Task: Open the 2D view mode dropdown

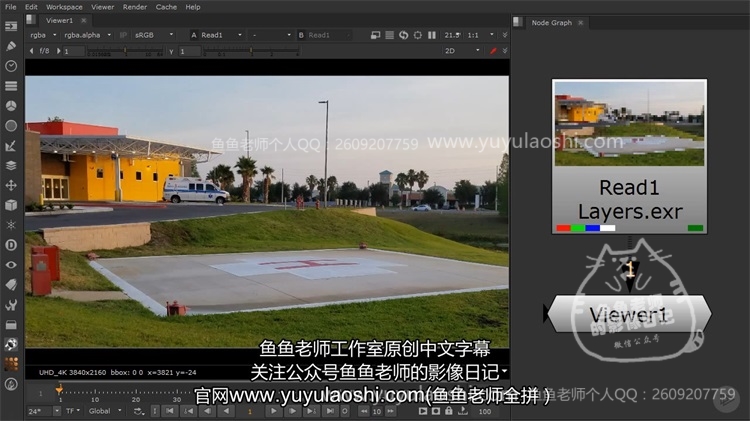Action: click(462, 51)
